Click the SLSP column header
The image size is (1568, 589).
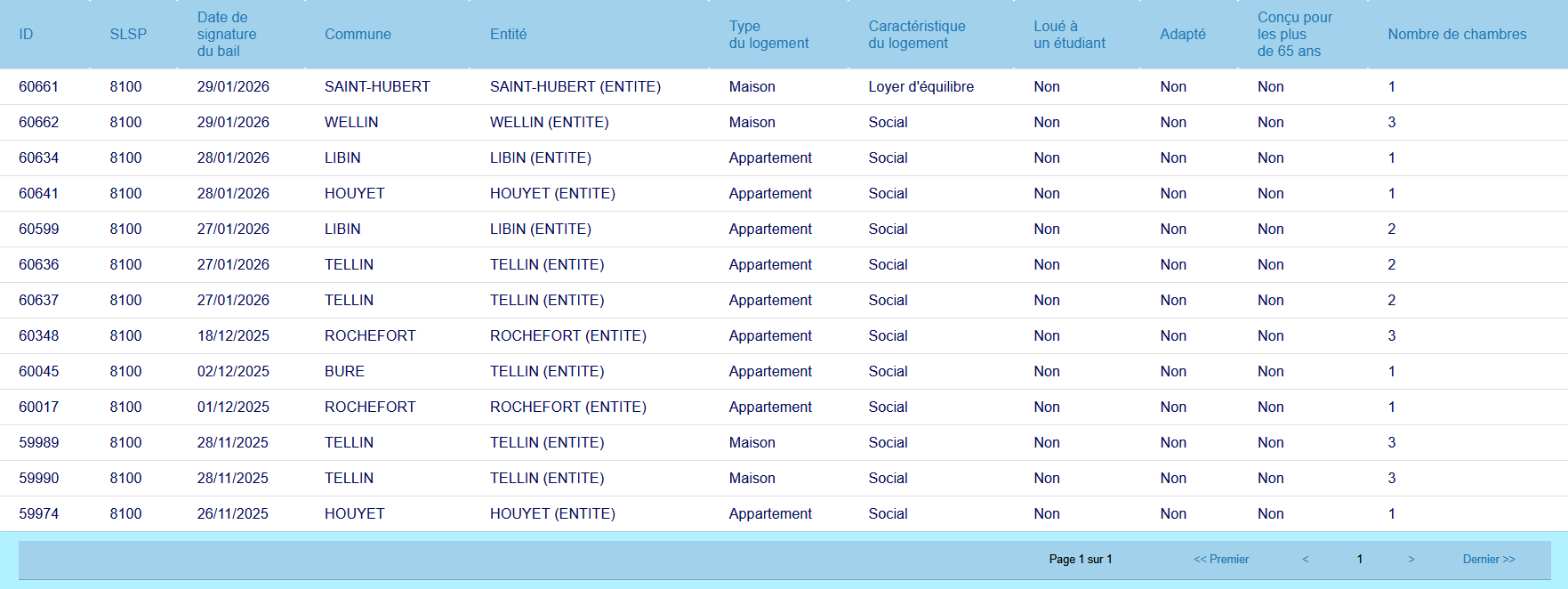(128, 35)
